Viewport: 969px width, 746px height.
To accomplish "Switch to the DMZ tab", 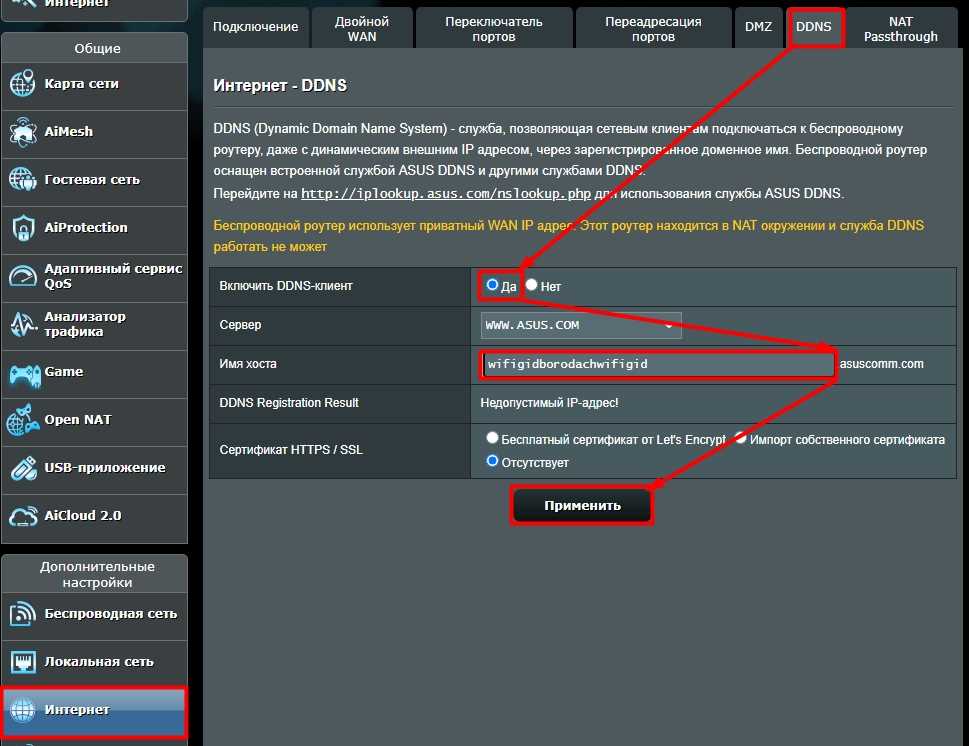I will [758, 27].
